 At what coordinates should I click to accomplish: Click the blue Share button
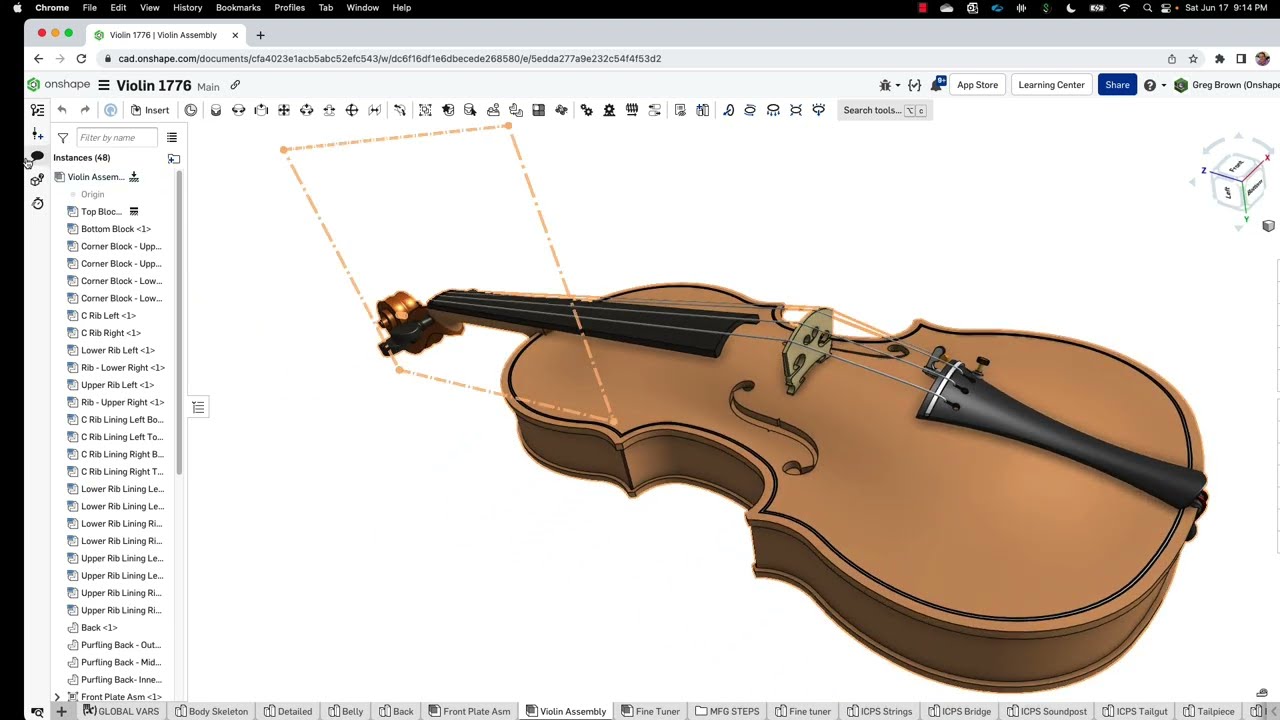1117,85
